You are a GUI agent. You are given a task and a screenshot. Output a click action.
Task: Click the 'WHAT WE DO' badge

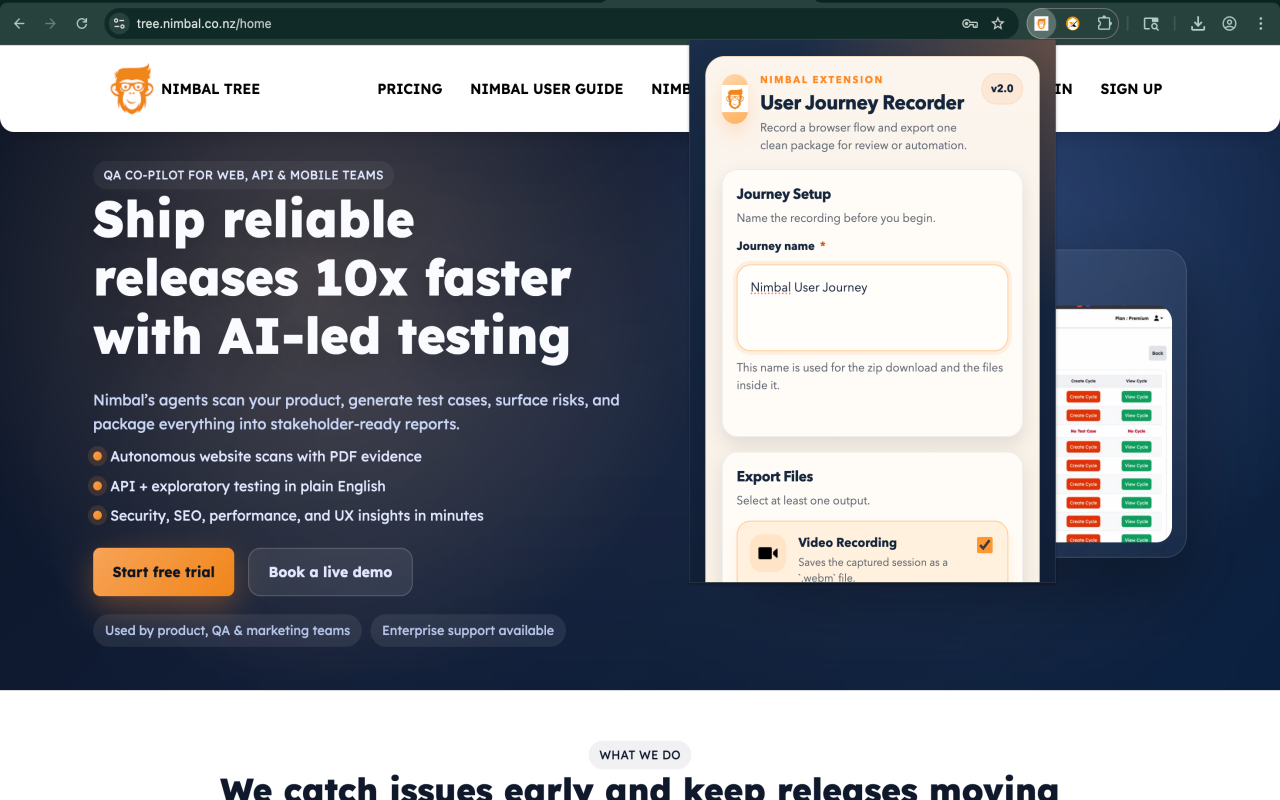point(640,755)
